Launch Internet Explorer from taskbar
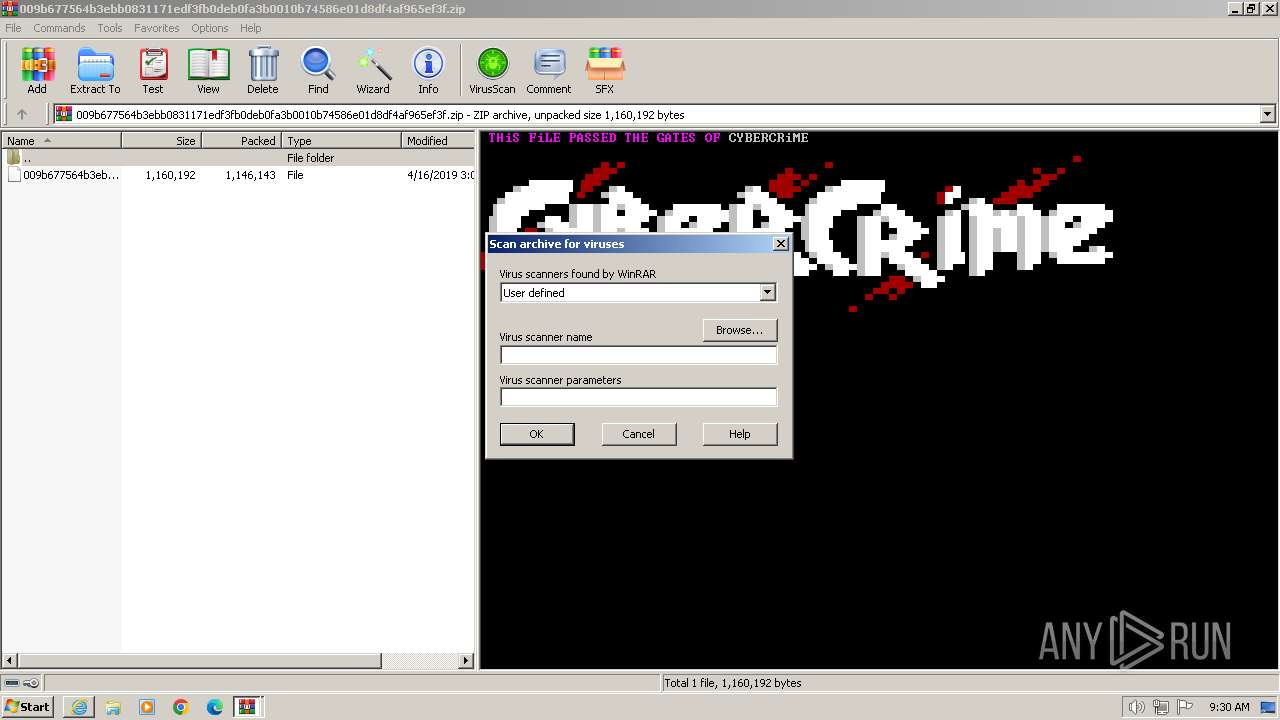This screenshot has height=720, width=1280. [x=79, y=707]
